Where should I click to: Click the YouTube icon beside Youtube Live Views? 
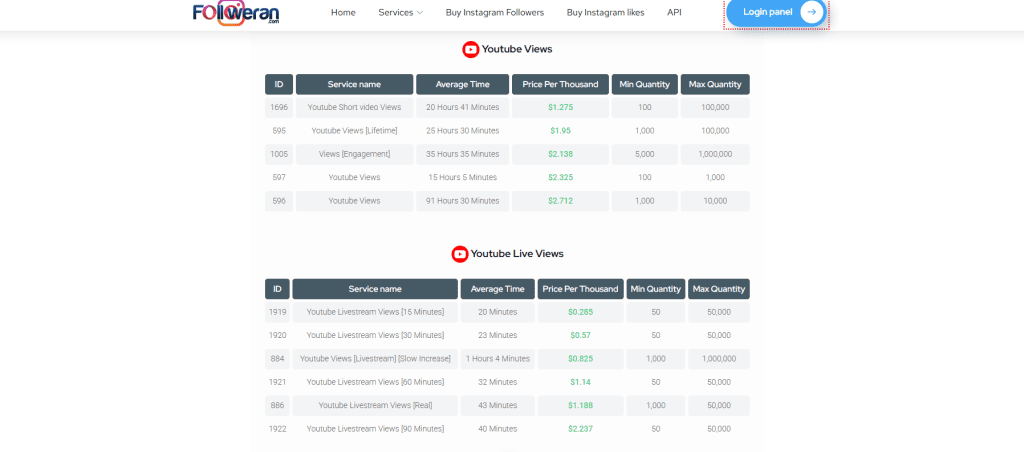tap(460, 254)
